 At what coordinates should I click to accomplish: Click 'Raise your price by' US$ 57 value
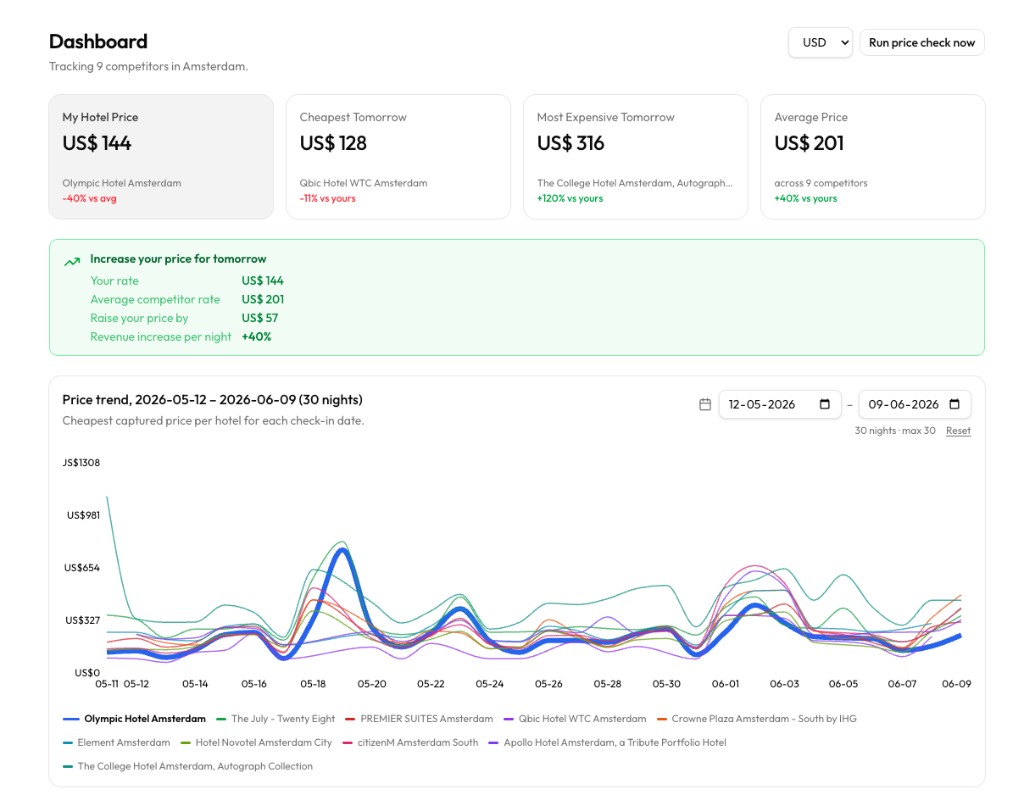pos(259,318)
